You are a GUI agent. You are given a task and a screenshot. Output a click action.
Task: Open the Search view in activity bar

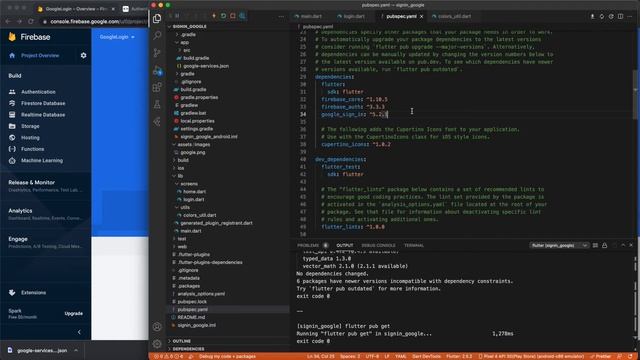157,36
